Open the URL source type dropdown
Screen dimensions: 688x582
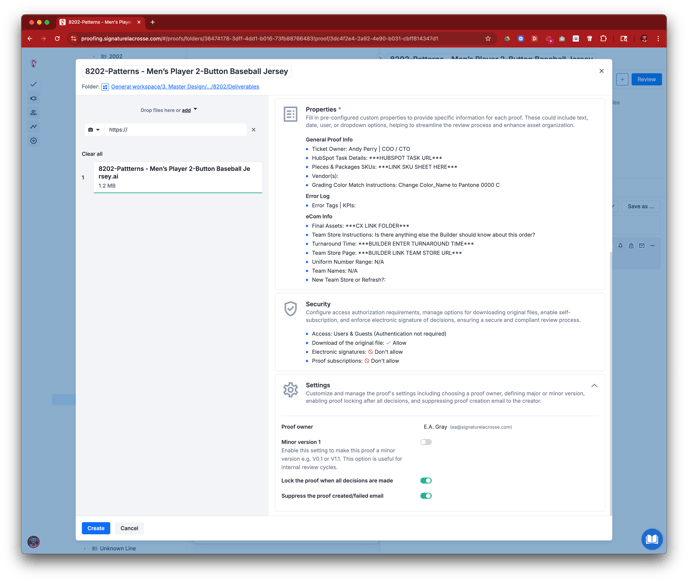click(94, 130)
